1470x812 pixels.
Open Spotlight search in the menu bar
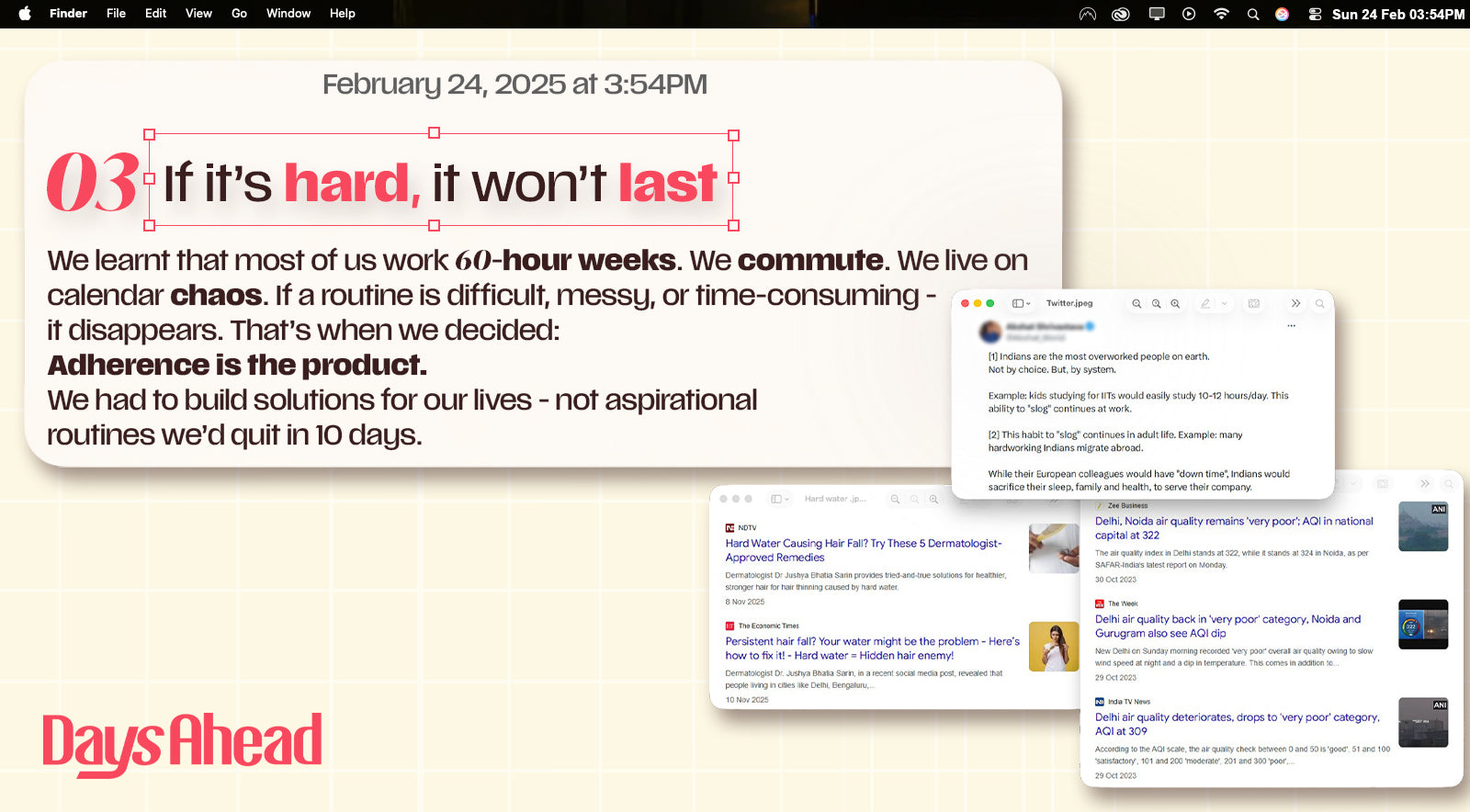point(1253,14)
